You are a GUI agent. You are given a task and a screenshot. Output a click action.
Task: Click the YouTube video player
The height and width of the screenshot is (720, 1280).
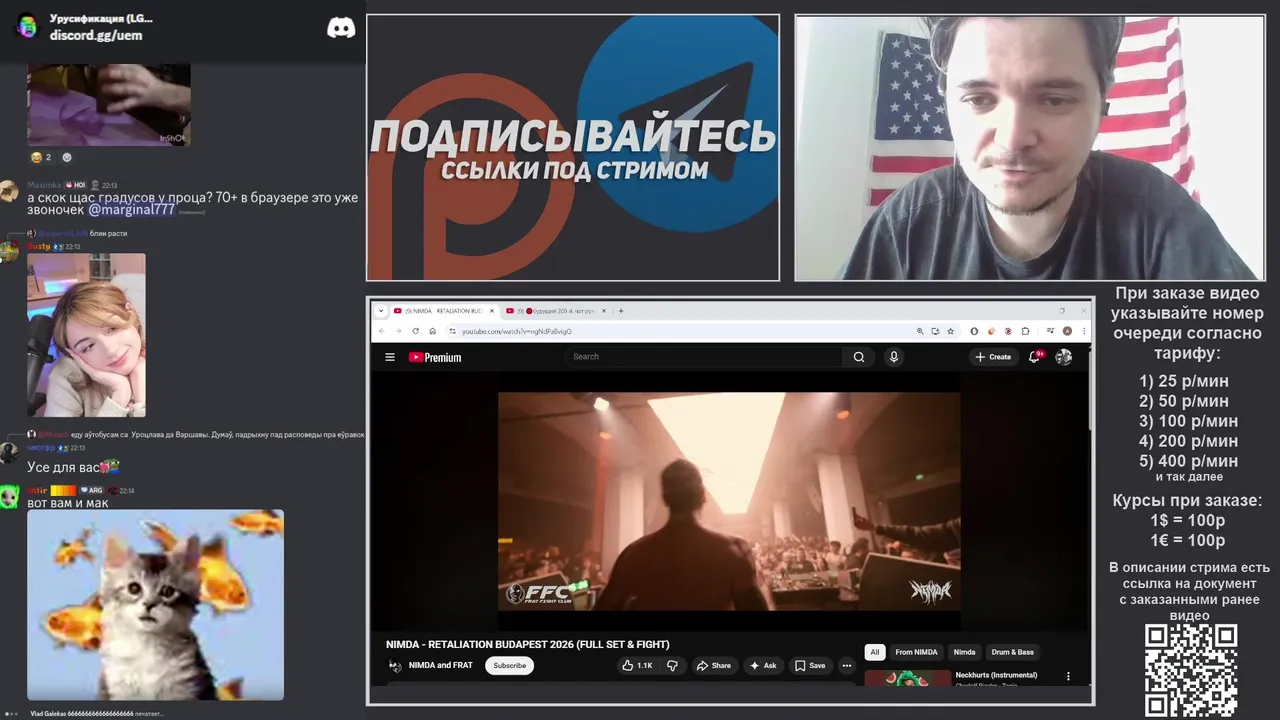click(729, 500)
